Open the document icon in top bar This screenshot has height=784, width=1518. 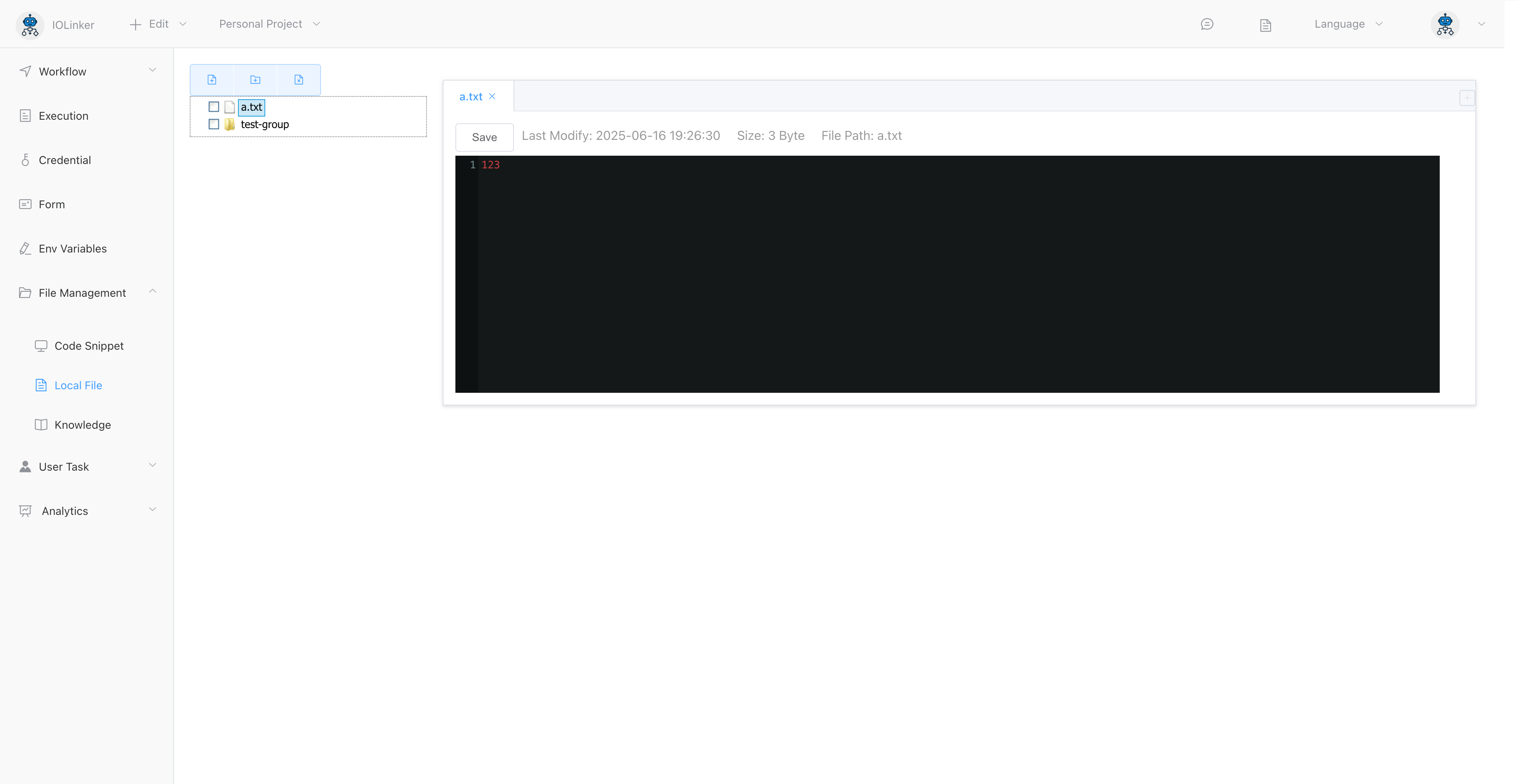click(x=1265, y=25)
